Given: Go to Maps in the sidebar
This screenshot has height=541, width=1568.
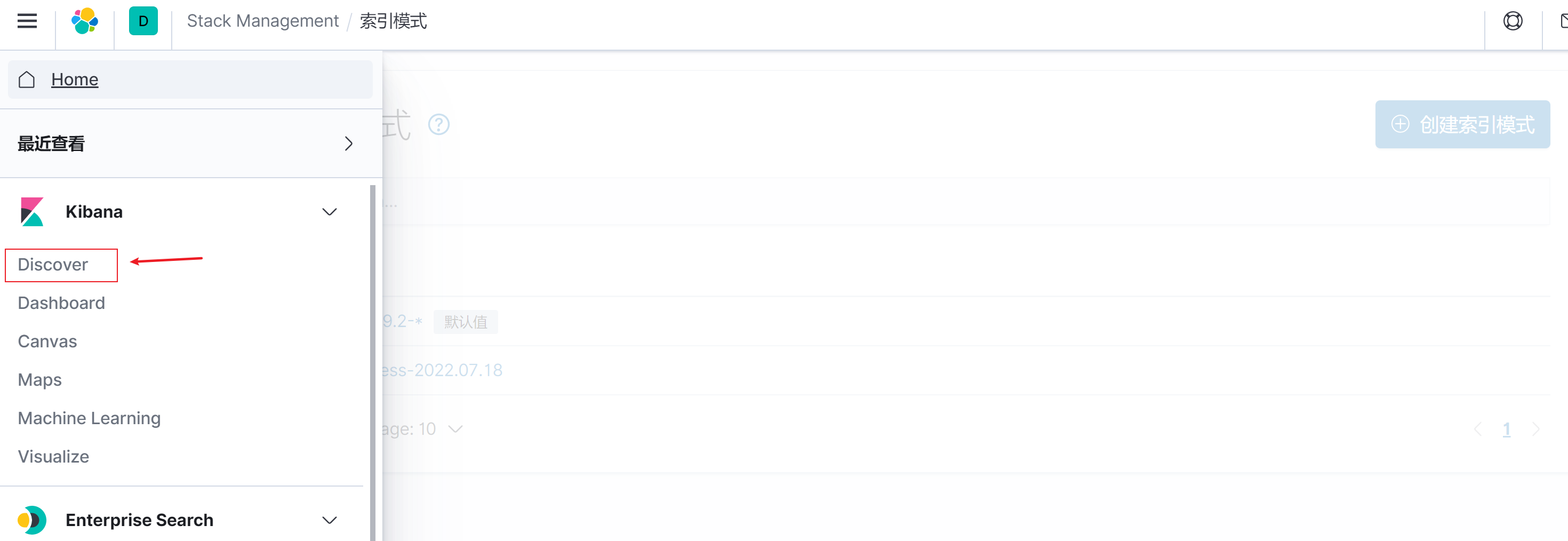Looking at the screenshot, I should [x=40, y=380].
